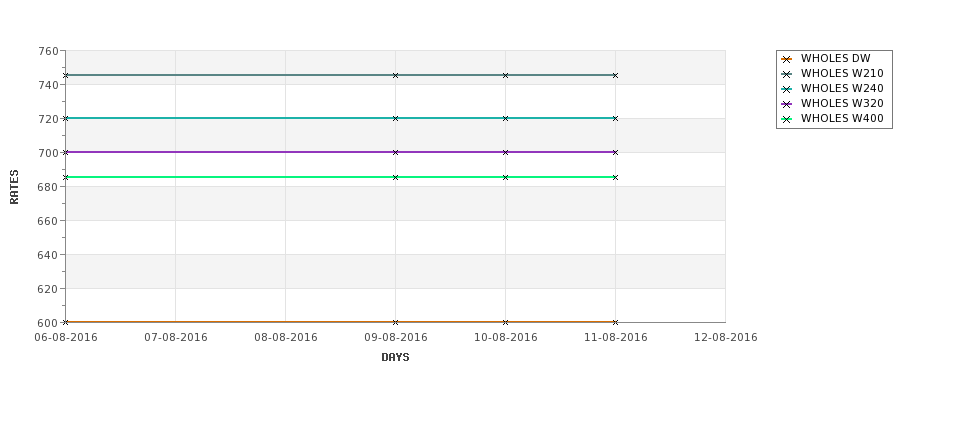Image resolution: width=975 pixels, height=429 pixels.
Task: Click the WHOLES DW legend marker icon
Action: tap(787, 59)
